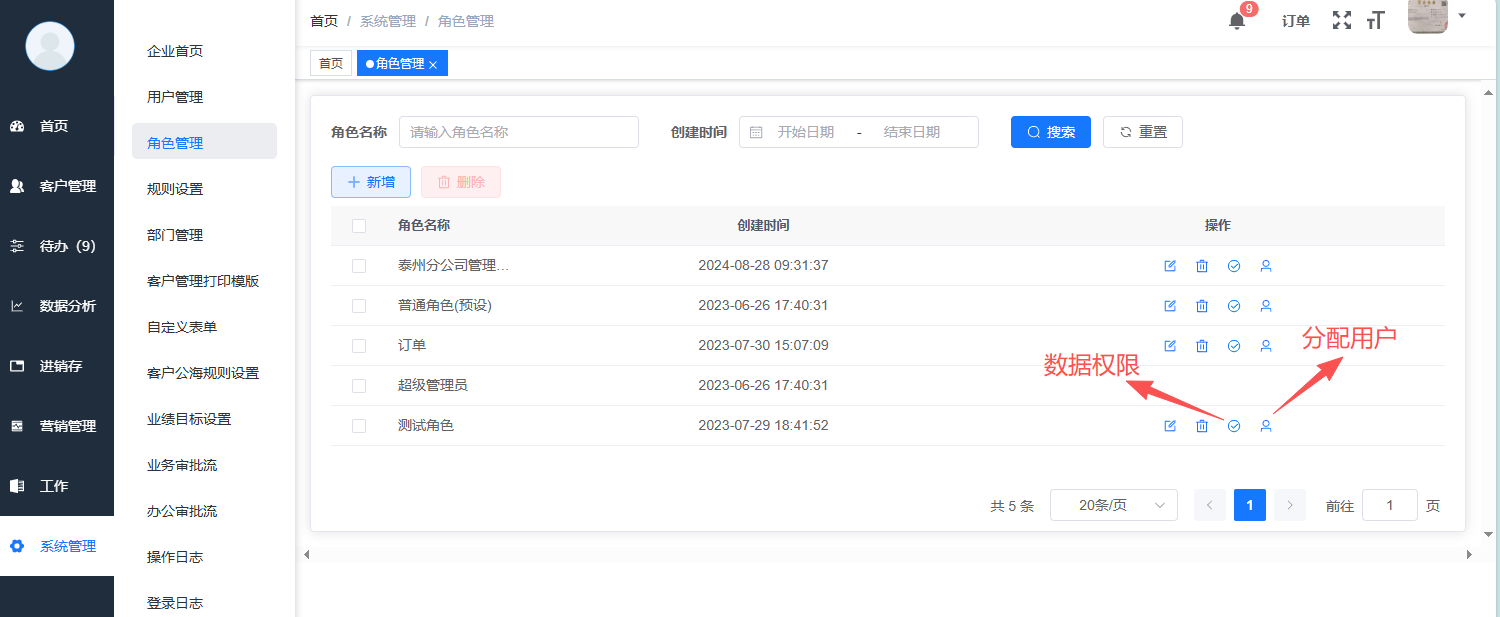Click the 删除 button
The height and width of the screenshot is (617, 1500).
click(461, 182)
